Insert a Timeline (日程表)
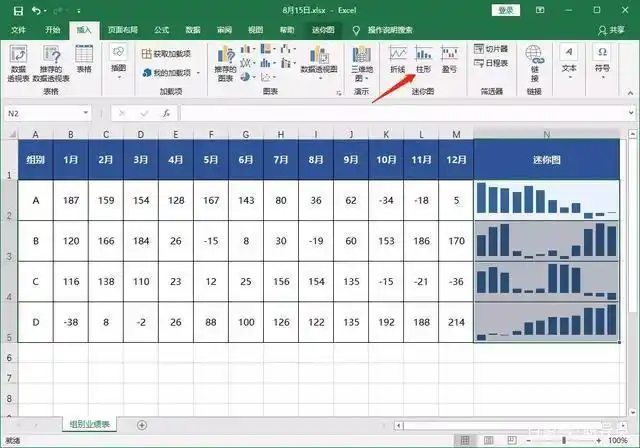640x448 pixels. (491, 63)
